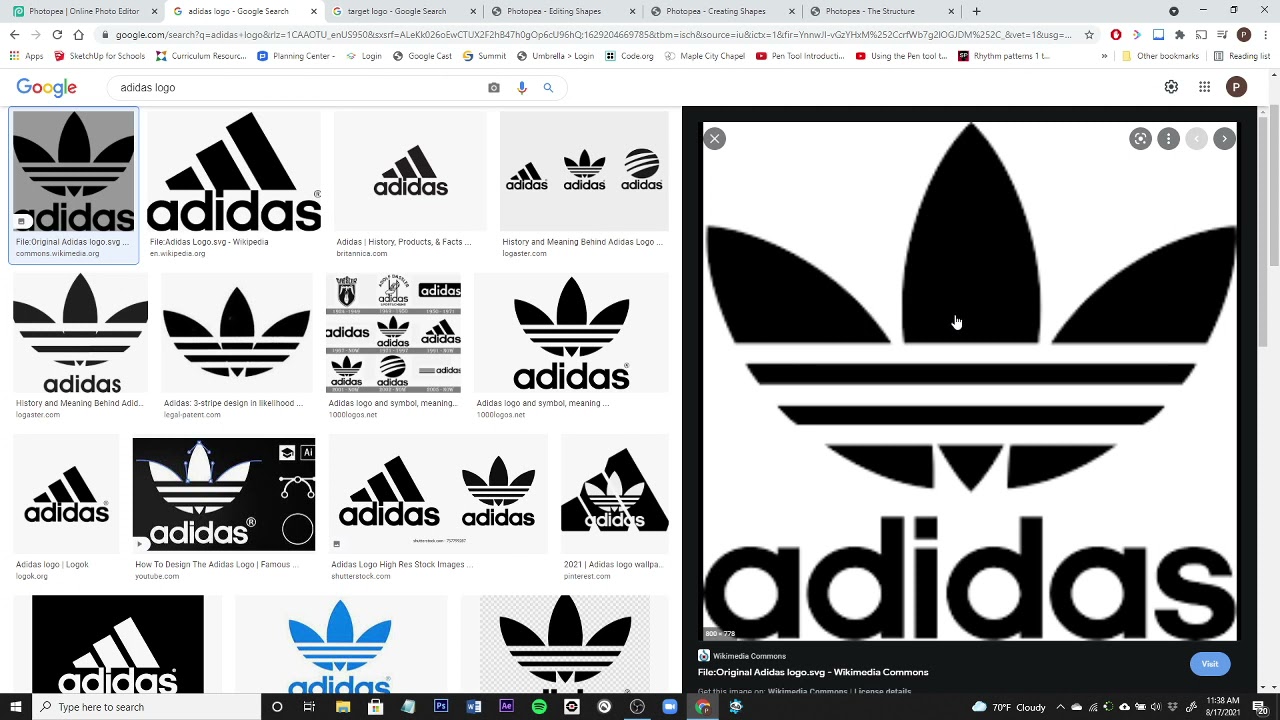This screenshot has width=1280, height=720.
Task: Launch After Effects from the taskbar
Action: point(506,707)
